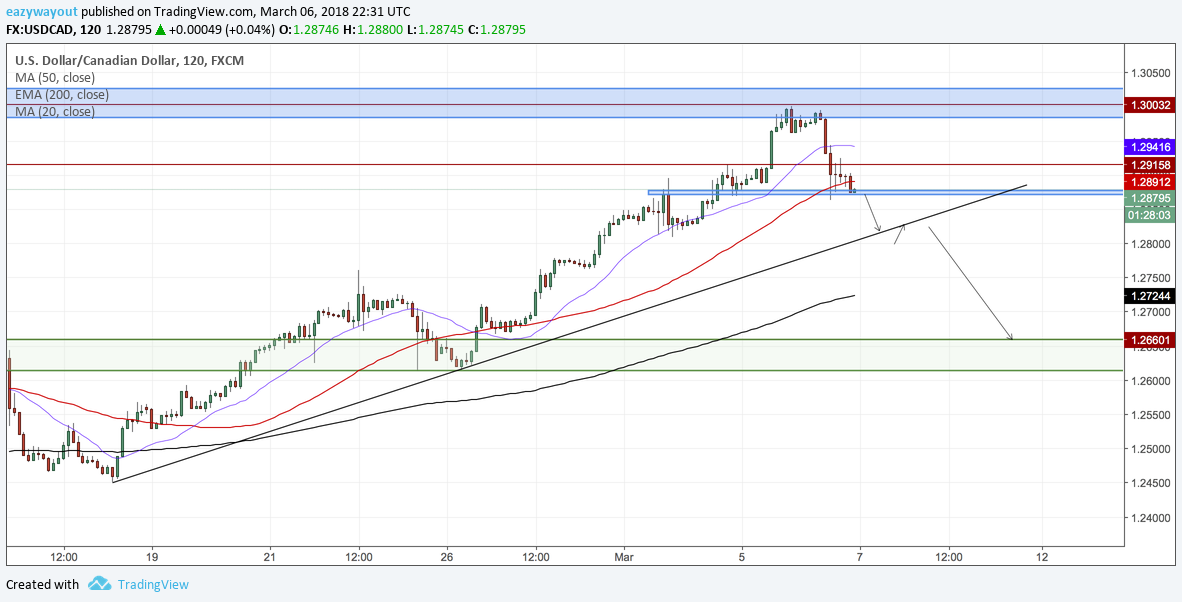Viewport: 1182px width, 602px height.
Task: Click the 19 date label on time axis
Action: point(152,558)
